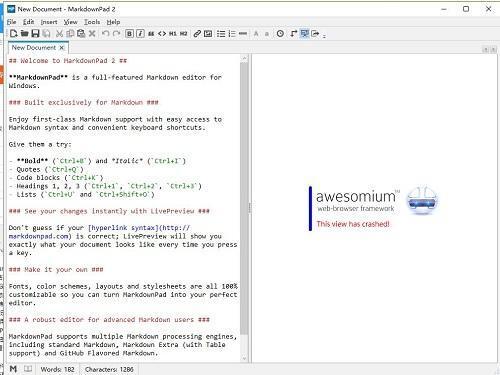The image size is (500, 375).
Task: Click the "## Welcome to MarkdownPad 2 ##" heading line
Action: pyautogui.click(x=68, y=61)
